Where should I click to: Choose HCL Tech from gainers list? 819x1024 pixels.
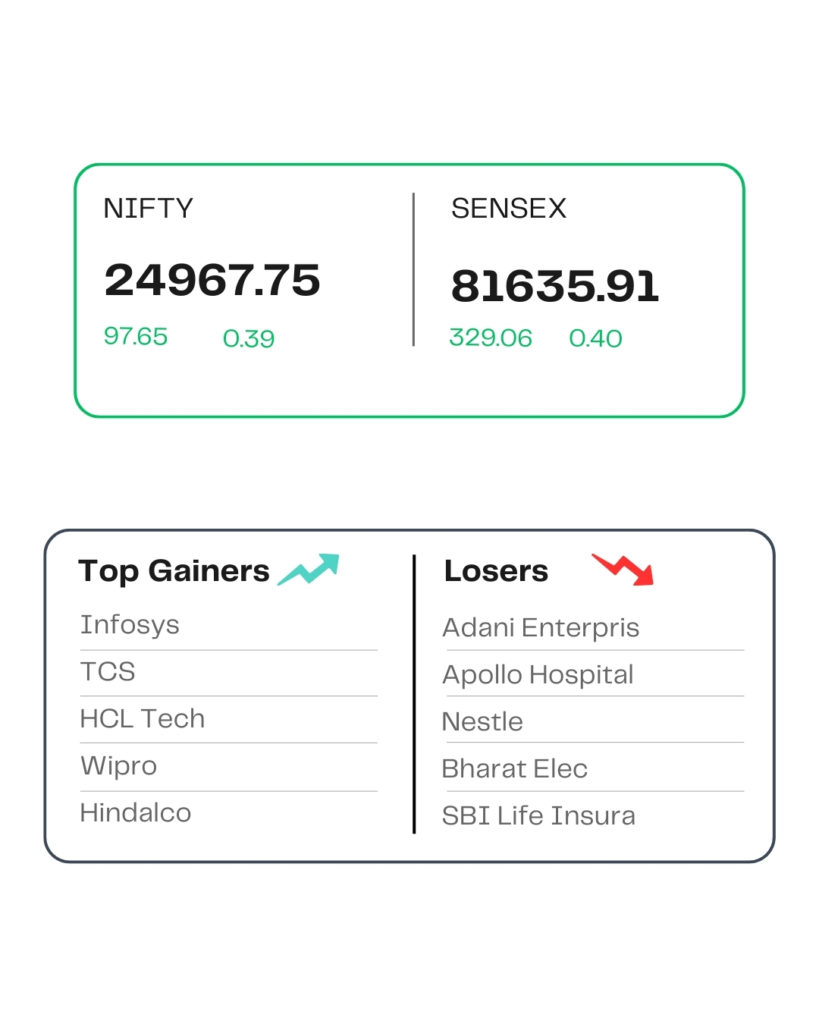click(x=142, y=718)
